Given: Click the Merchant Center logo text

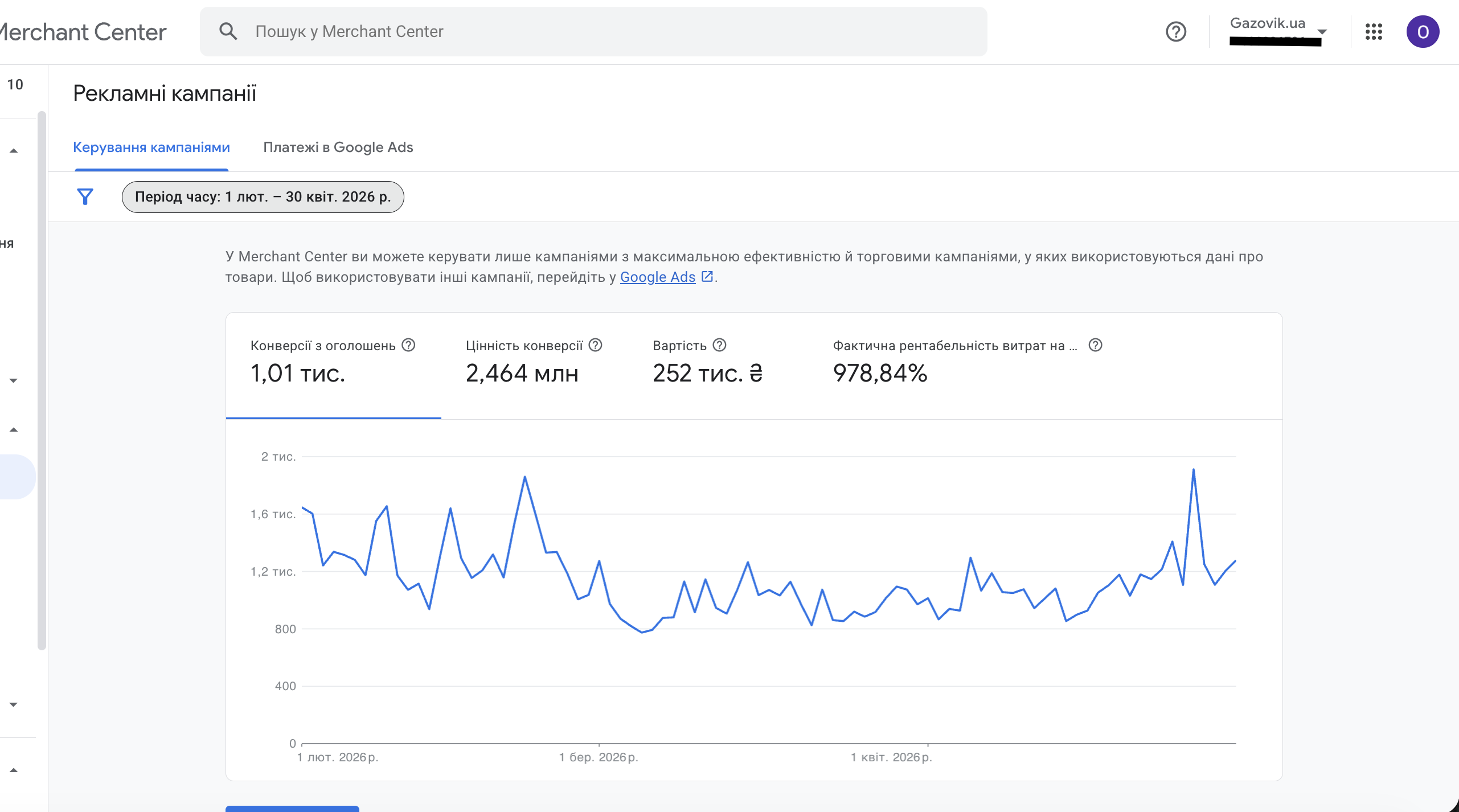Looking at the screenshot, I should [83, 32].
